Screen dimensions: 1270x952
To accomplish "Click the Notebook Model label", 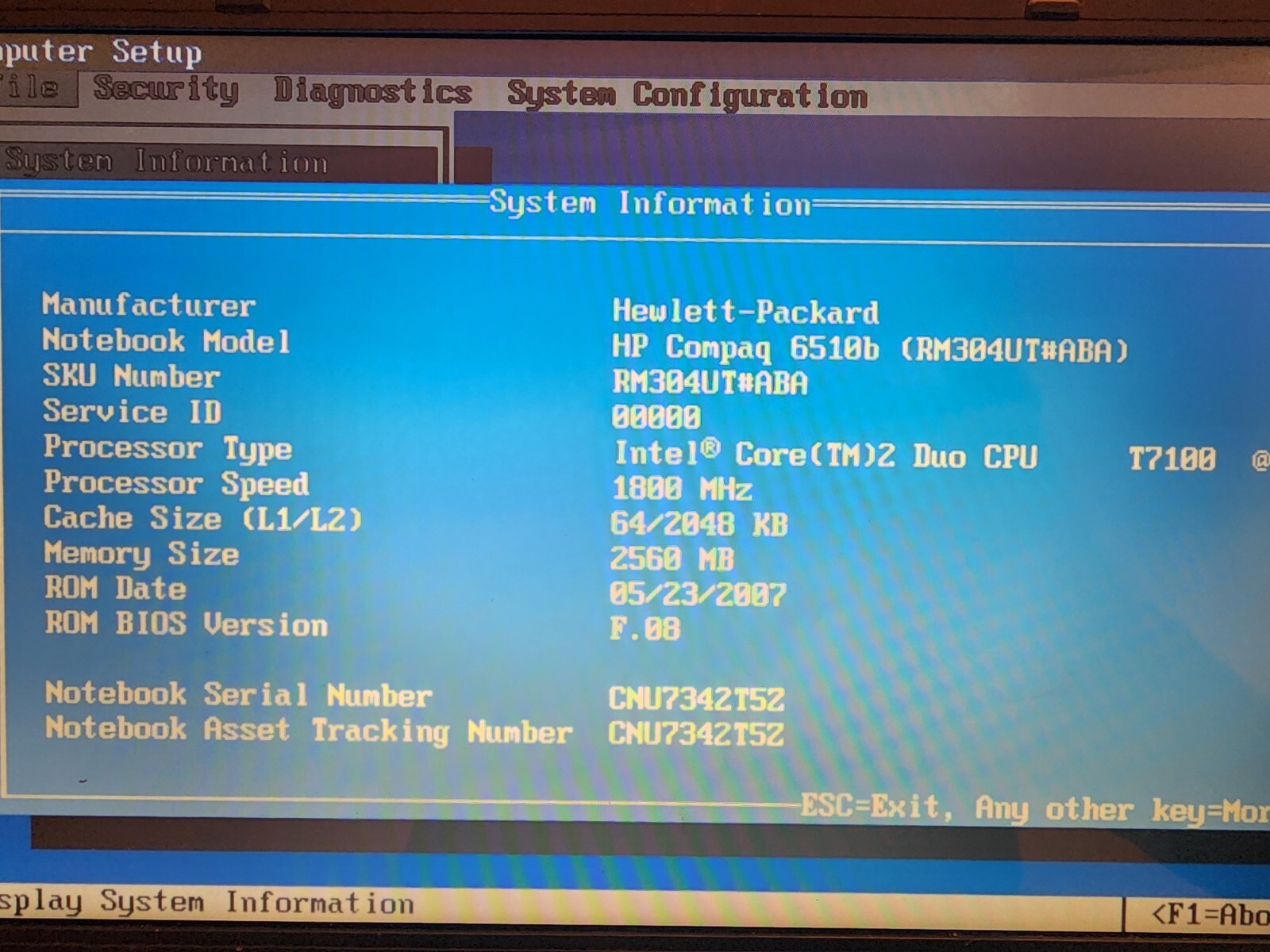I will (166, 340).
